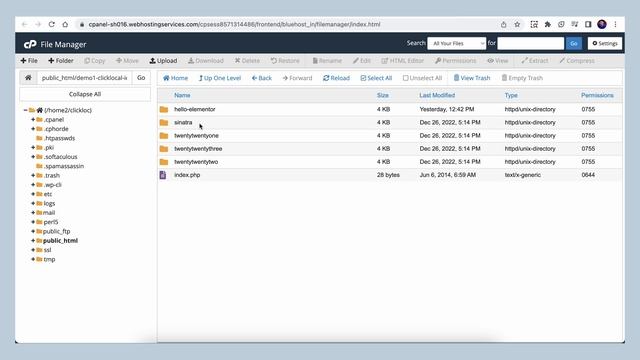
Task: Expand the .wp-cli tree folder
Action: click(33, 184)
